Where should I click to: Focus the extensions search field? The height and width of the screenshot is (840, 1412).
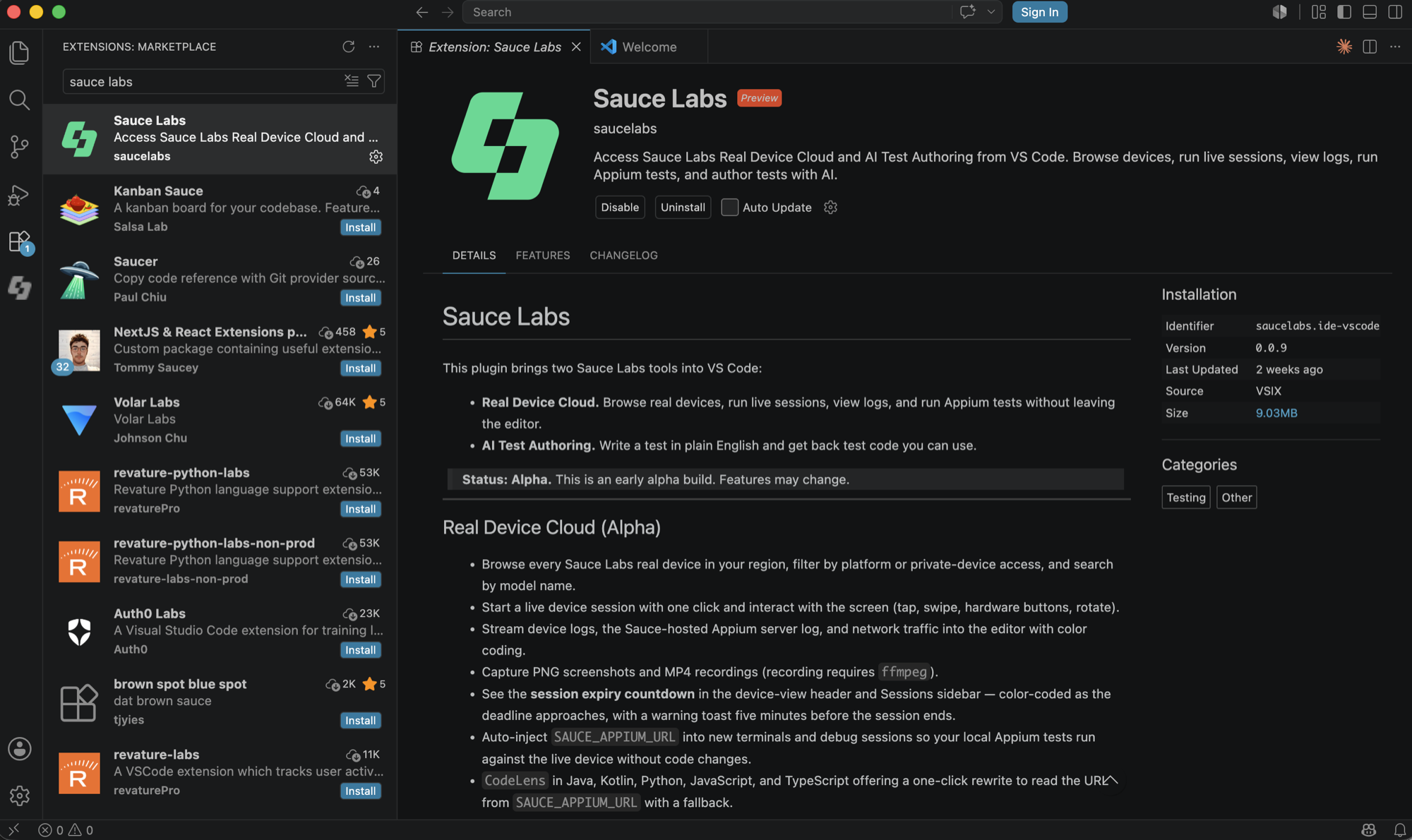205,81
